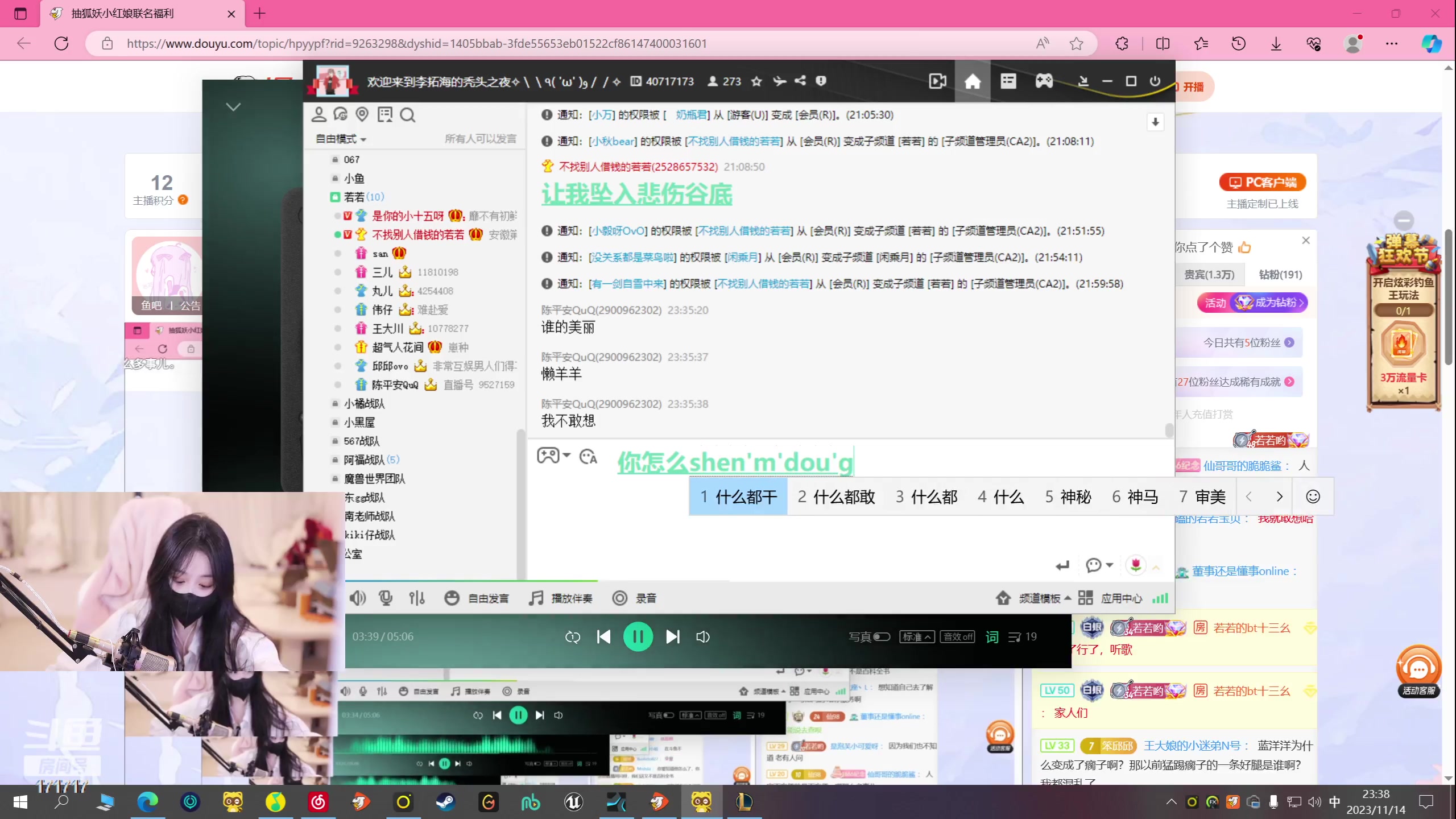Mute the audio player speaker icon
This screenshot has width=1456, height=819.
pos(702,637)
